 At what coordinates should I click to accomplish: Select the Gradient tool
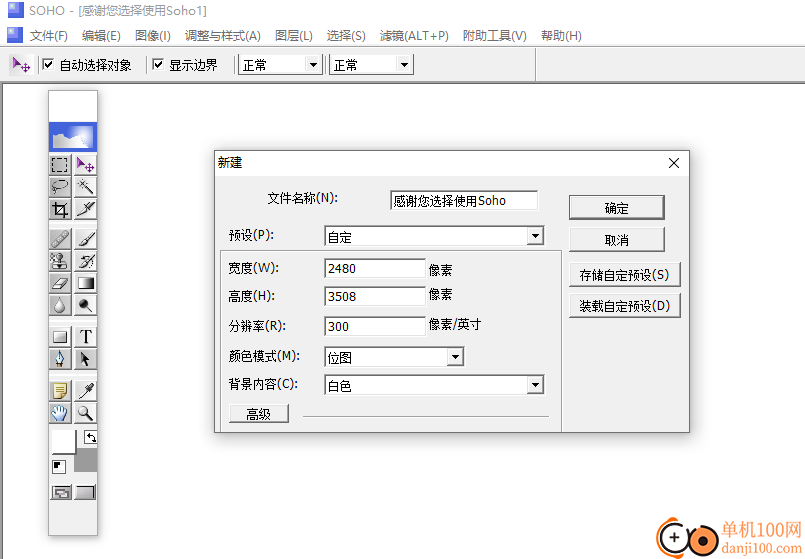coord(85,283)
